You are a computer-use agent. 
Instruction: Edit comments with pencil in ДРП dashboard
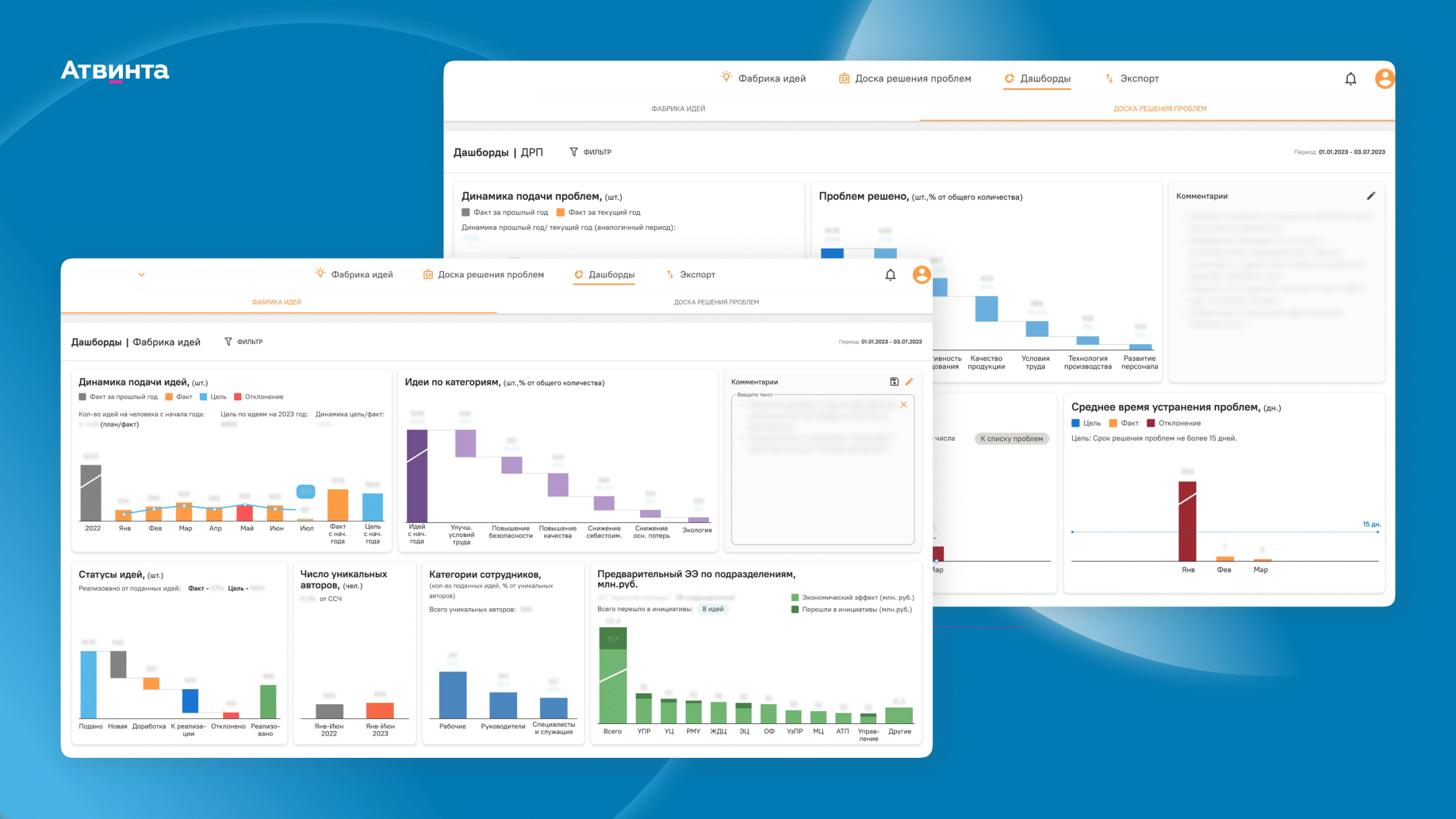pyautogui.click(x=1371, y=196)
